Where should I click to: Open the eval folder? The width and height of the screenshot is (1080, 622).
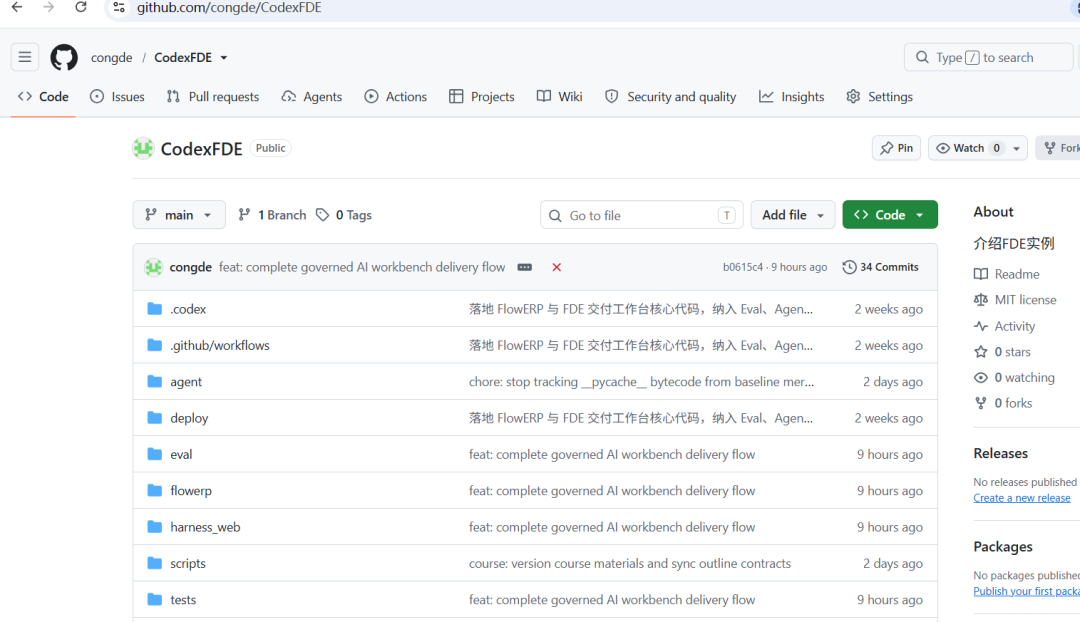(181, 455)
